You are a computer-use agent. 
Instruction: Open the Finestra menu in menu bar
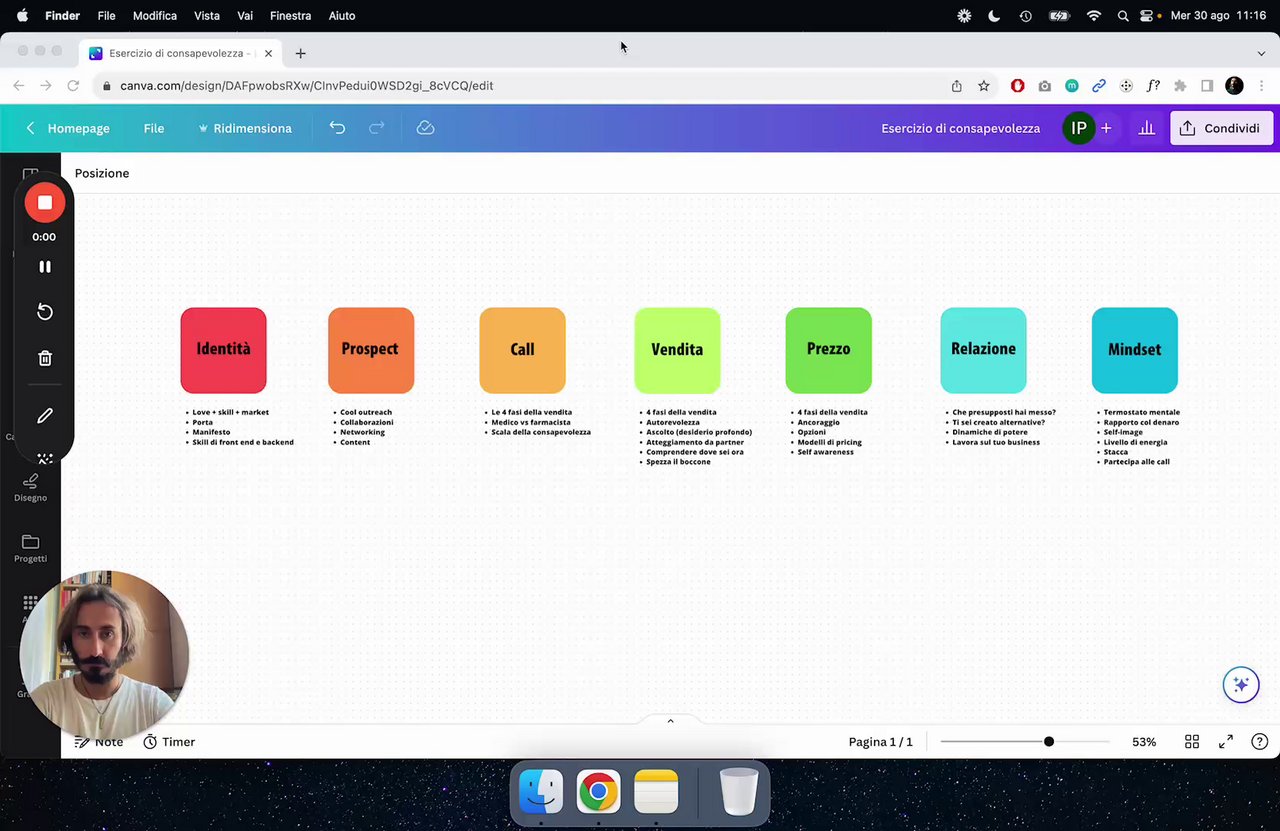click(x=291, y=16)
